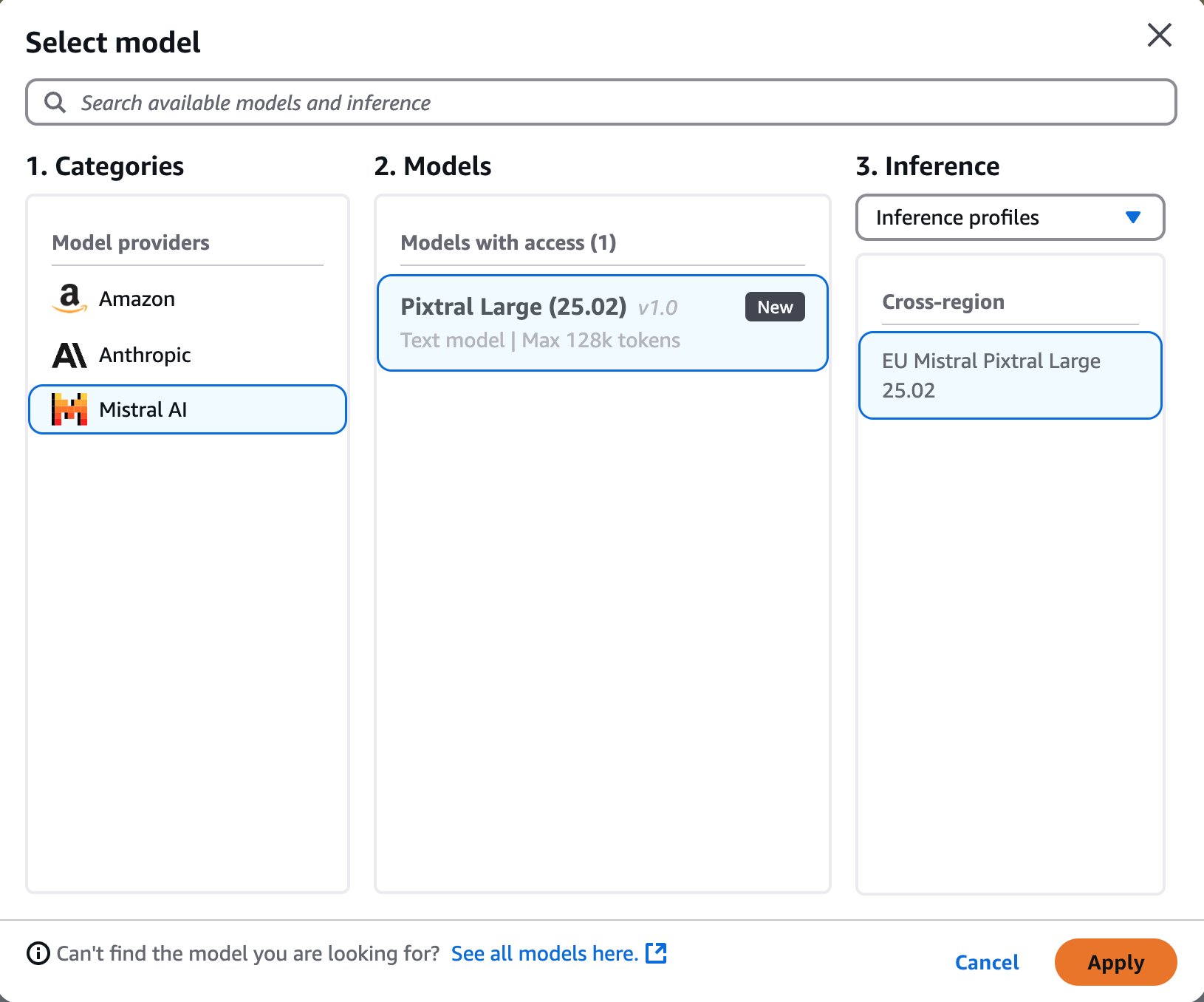Click the Anthropic logo icon
This screenshot has height=1002, width=1204.
(x=69, y=355)
